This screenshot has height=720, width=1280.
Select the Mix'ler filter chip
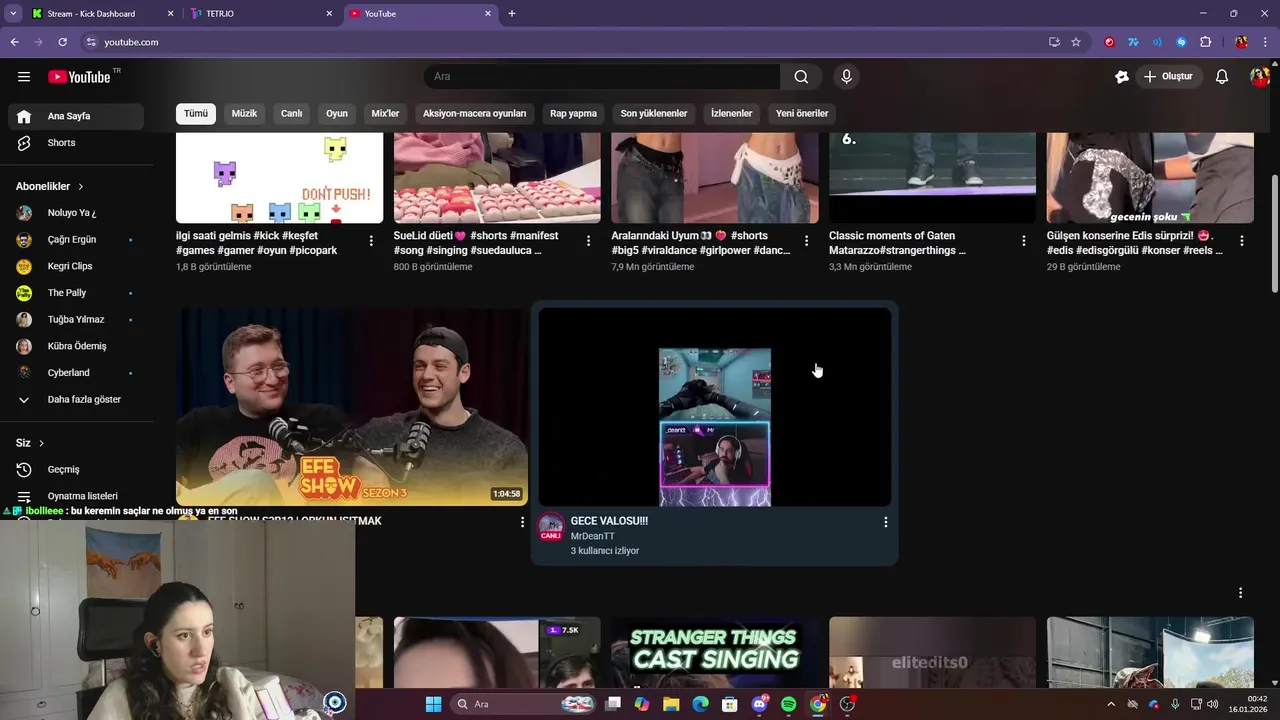point(385,113)
